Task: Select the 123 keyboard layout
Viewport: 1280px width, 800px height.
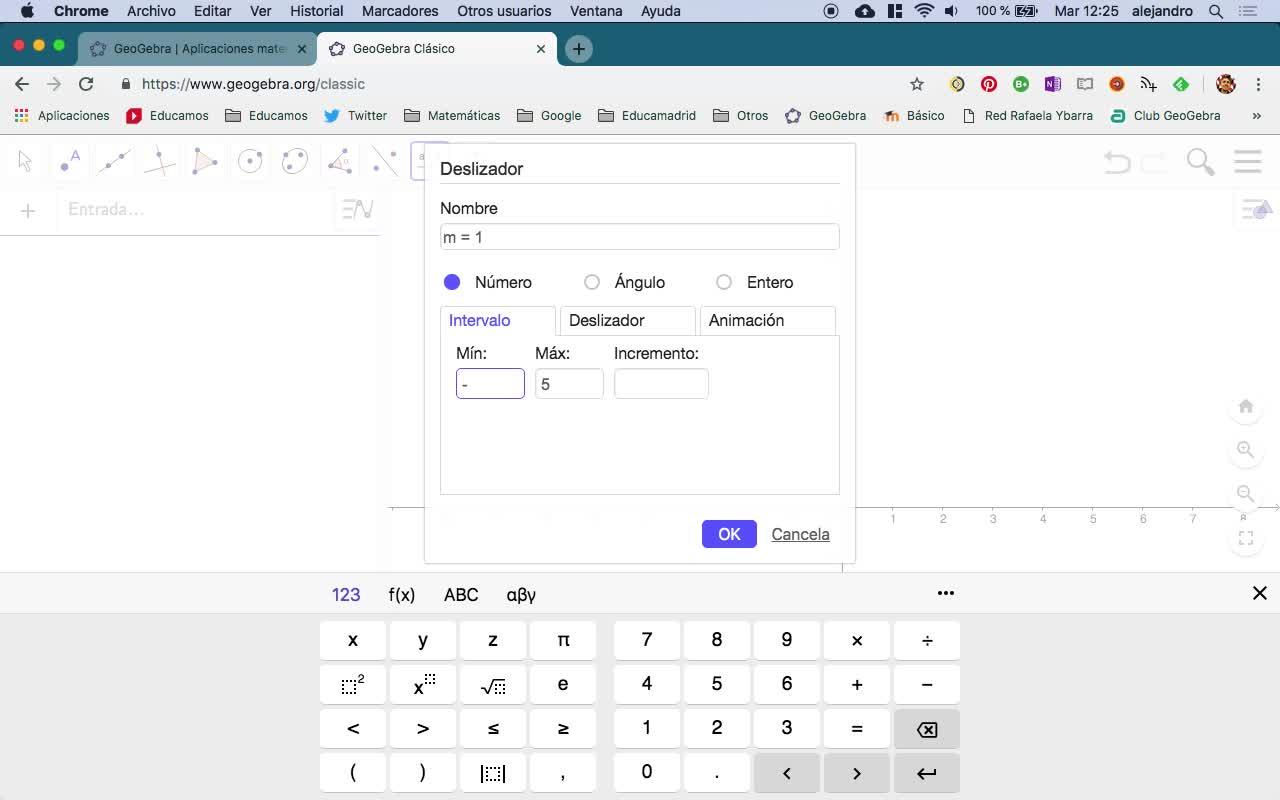Action: point(346,595)
